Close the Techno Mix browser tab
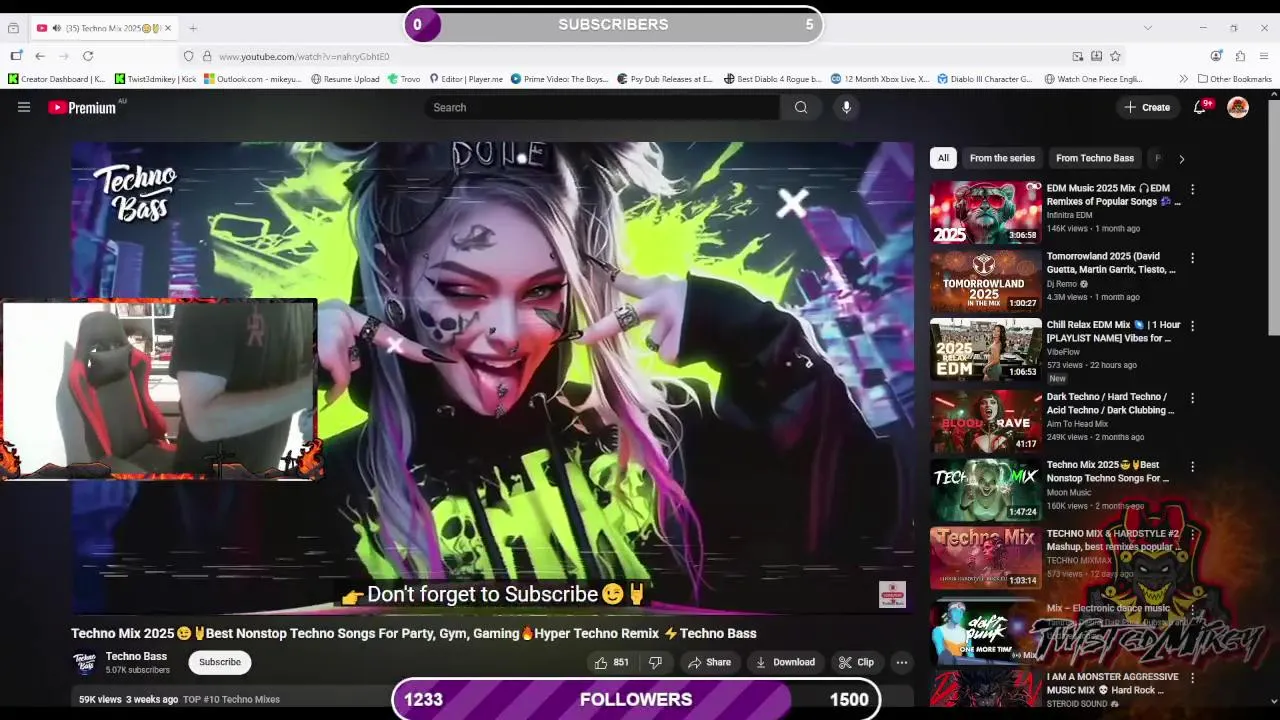Image resolution: width=1280 pixels, height=720 pixels. [x=168, y=28]
